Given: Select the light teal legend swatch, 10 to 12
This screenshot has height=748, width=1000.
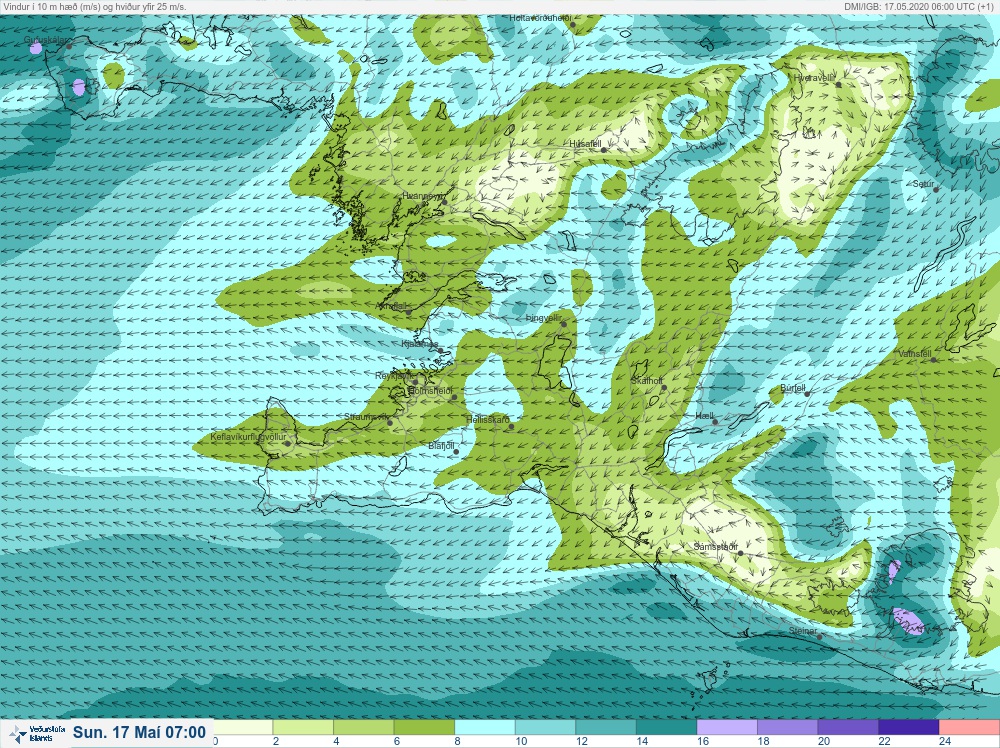Looking at the screenshot, I should click(545, 728).
